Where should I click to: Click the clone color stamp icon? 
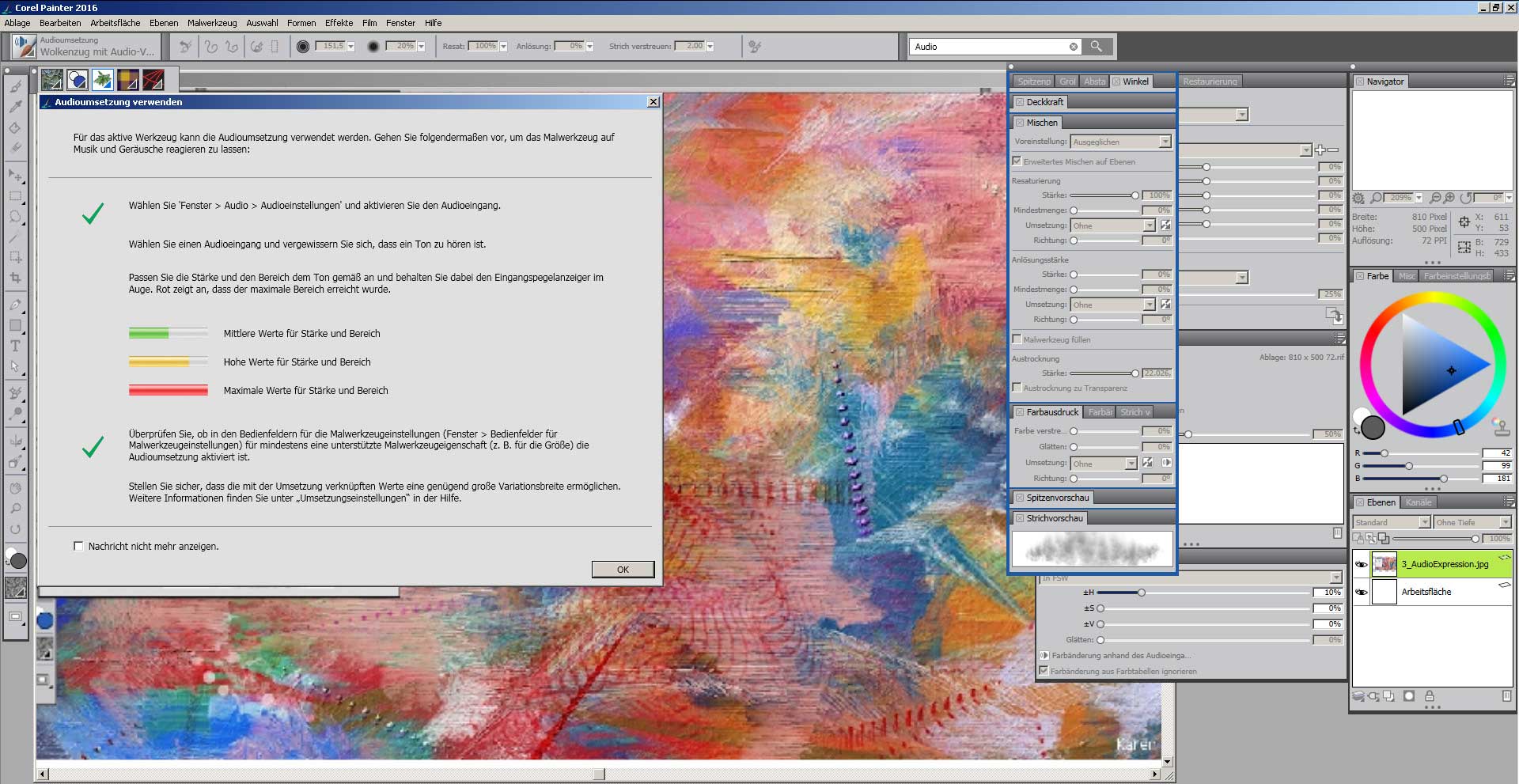tap(1500, 427)
